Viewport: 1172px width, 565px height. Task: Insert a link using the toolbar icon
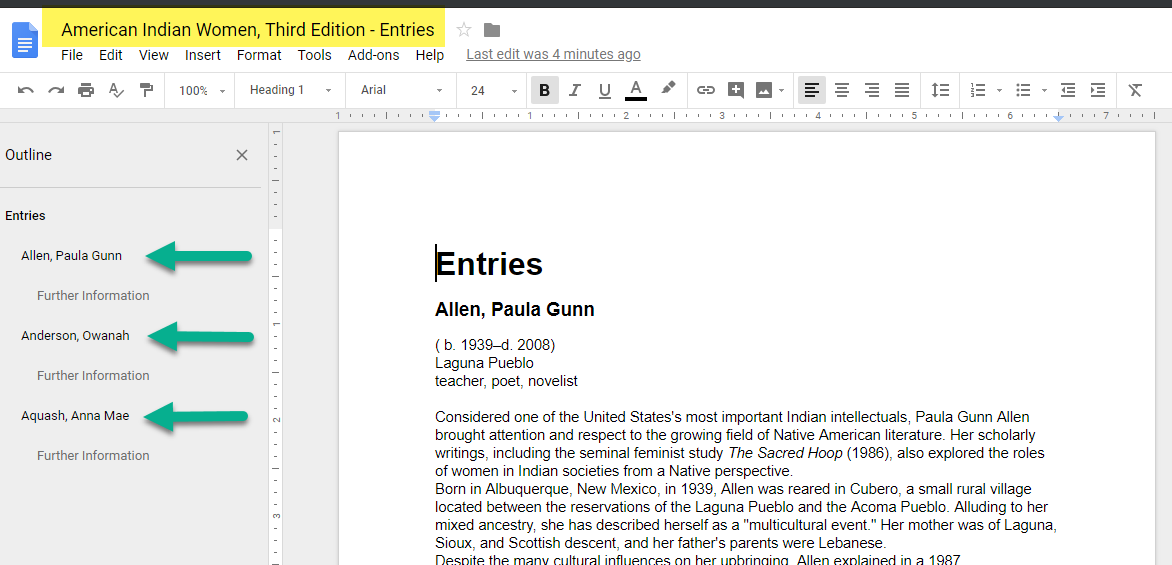706,90
